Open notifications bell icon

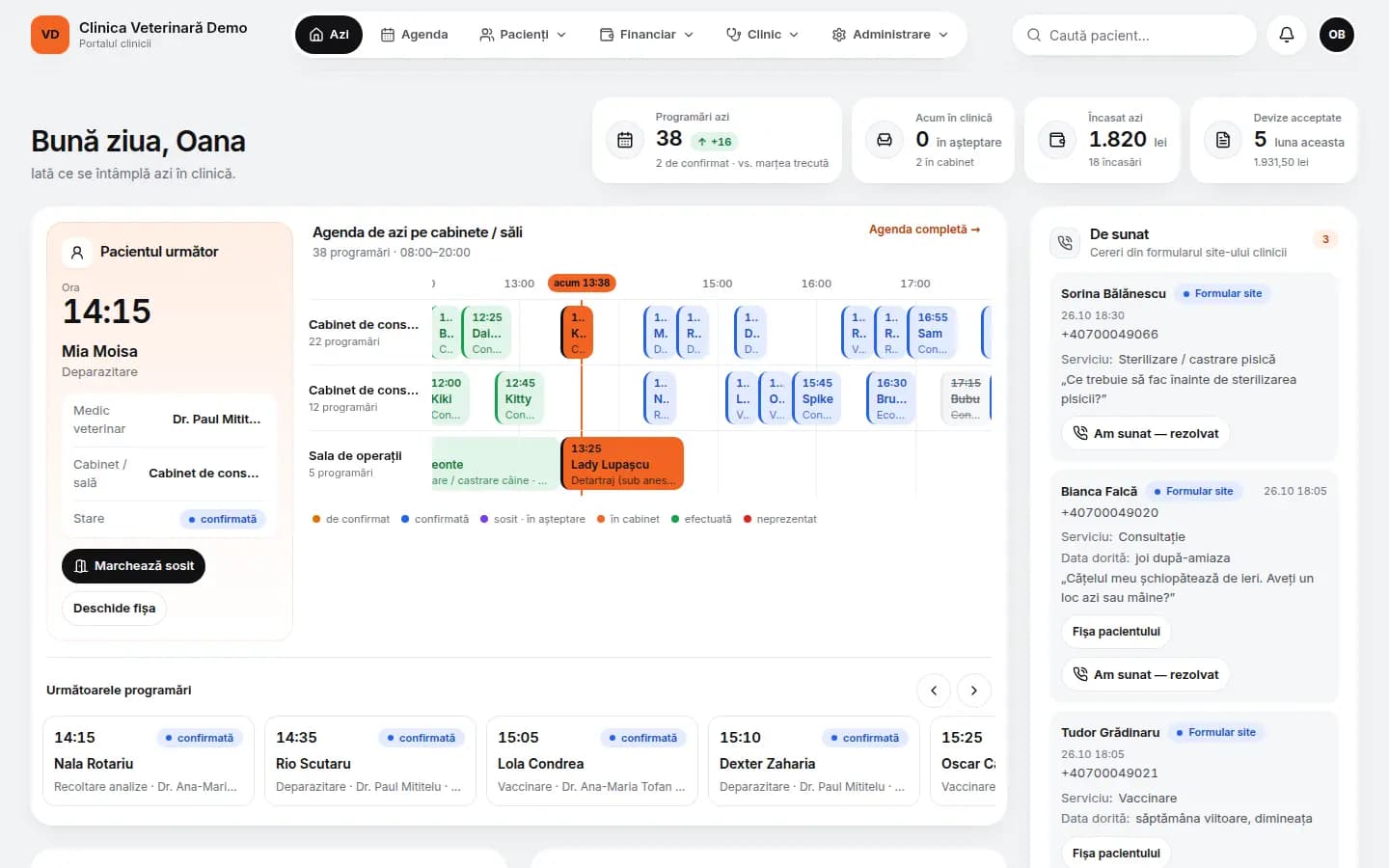click(1286, 35)
